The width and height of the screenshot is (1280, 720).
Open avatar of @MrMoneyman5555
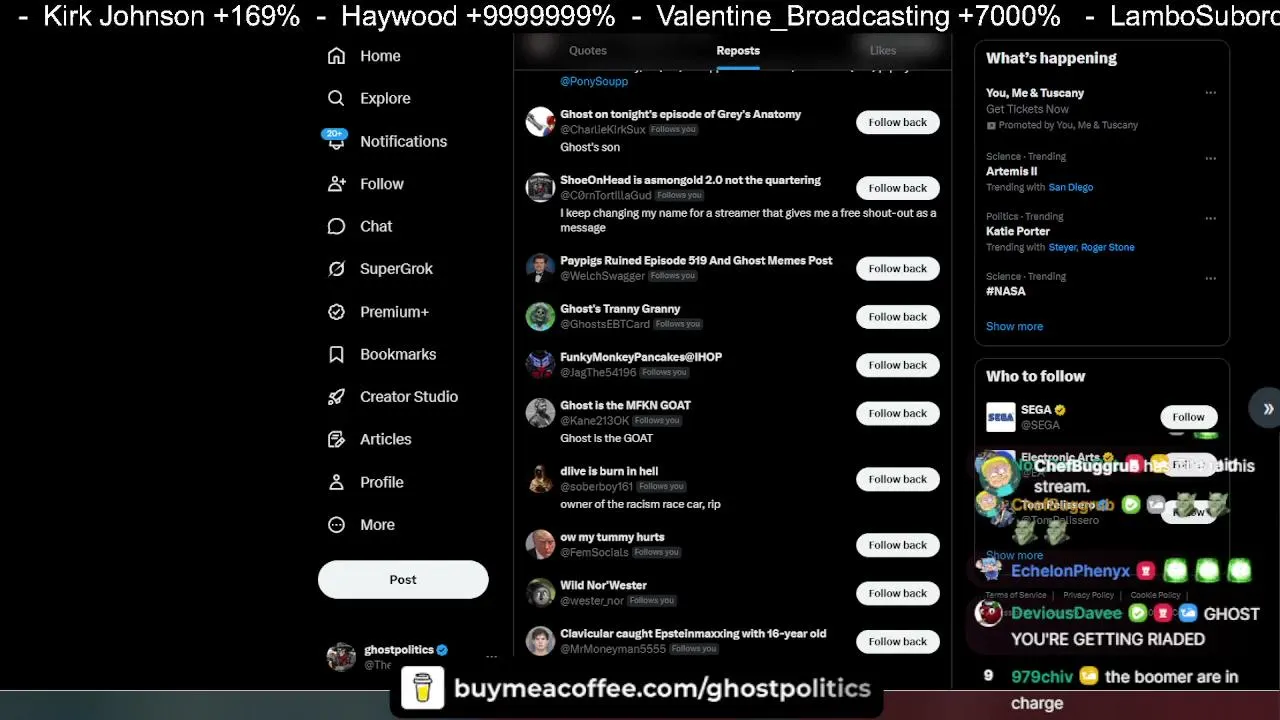540,641
